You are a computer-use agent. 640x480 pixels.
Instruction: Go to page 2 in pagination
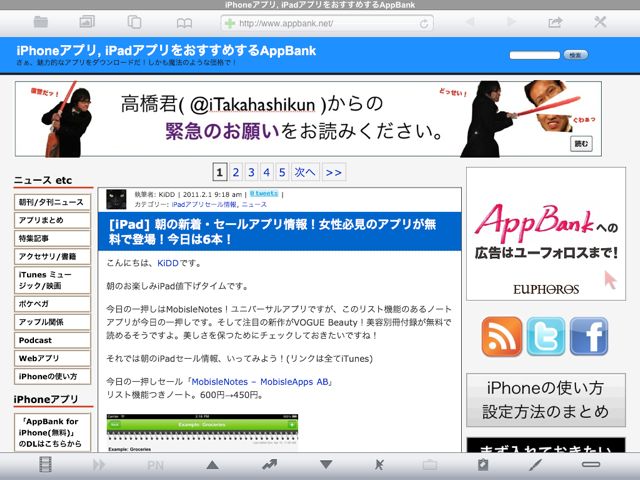236,172
